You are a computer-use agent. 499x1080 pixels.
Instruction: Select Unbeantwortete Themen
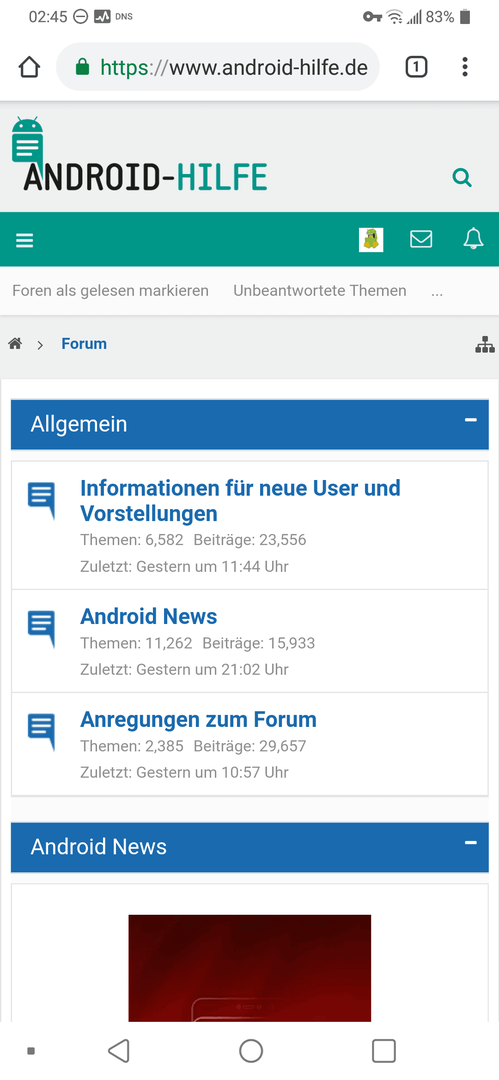tap(320, 291)
